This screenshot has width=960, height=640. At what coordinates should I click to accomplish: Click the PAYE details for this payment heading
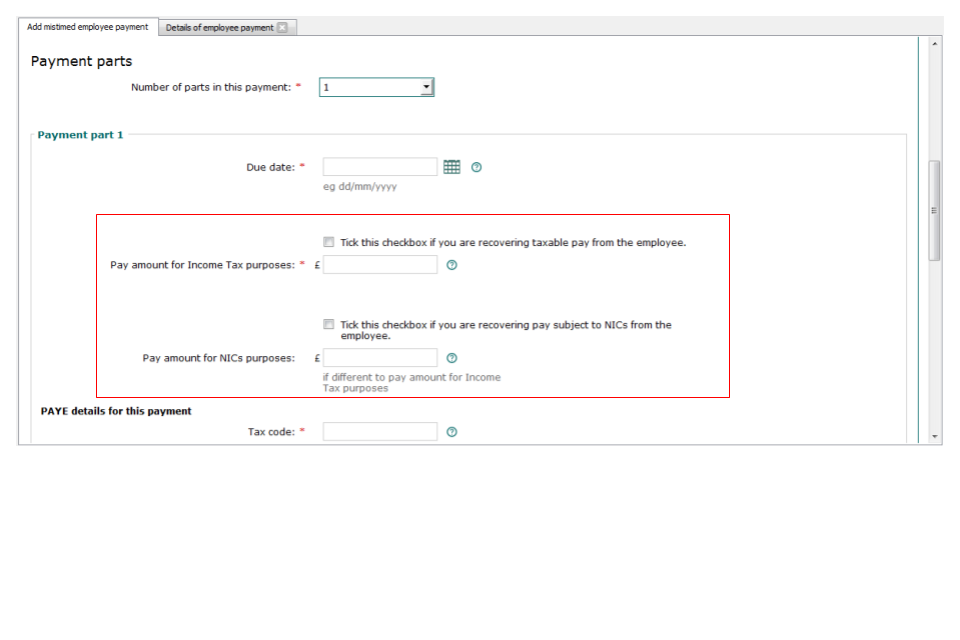click(116, 411)
